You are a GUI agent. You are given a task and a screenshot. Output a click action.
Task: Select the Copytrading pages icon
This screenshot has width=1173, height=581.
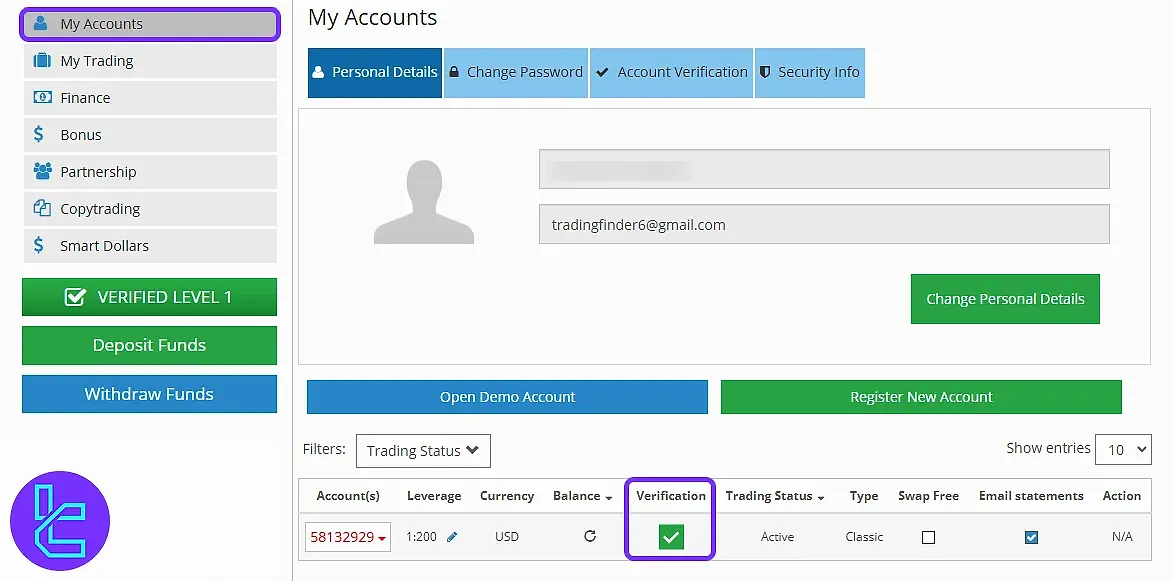[x=40, y=208]
